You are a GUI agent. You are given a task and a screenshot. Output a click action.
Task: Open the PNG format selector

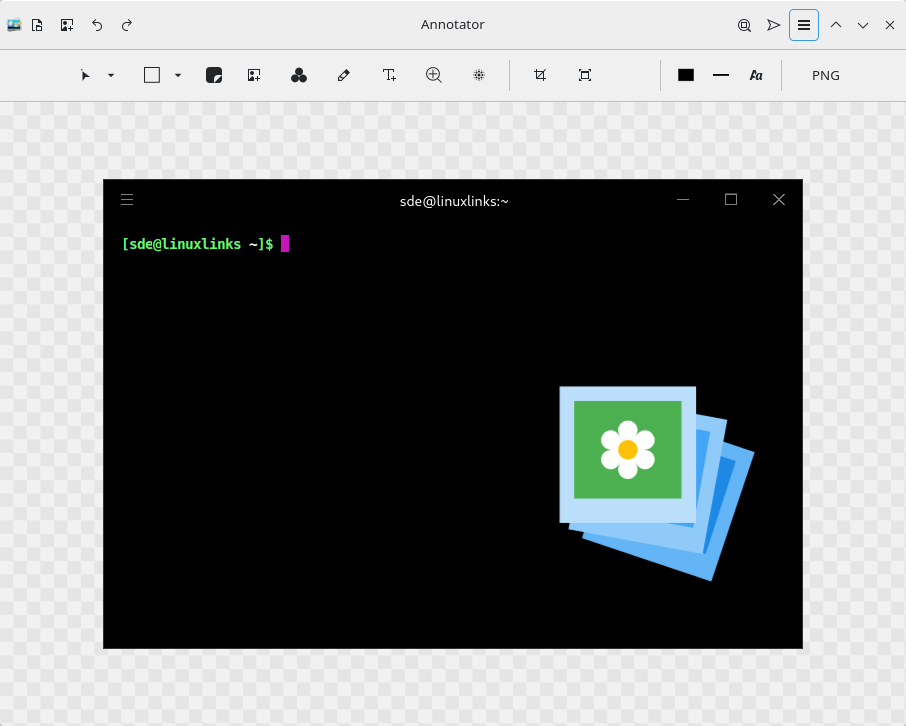click(x=825, y=75)
